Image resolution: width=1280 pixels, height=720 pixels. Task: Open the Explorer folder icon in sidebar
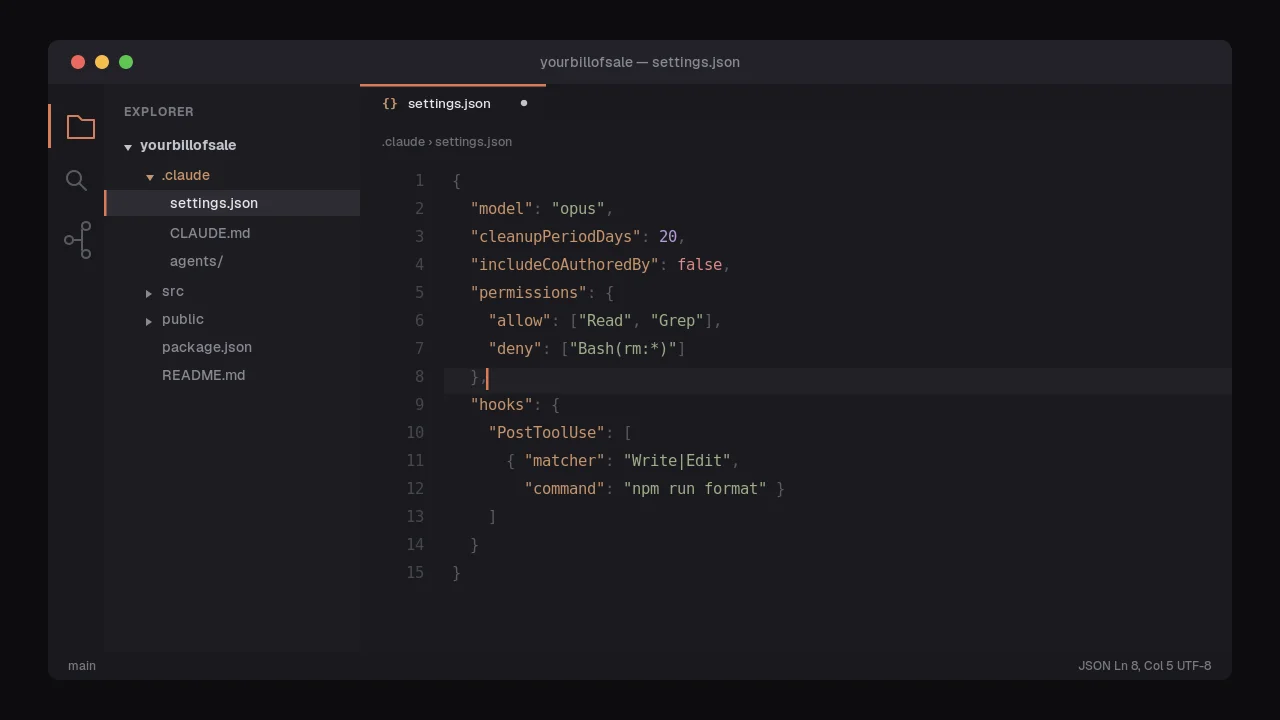pos(81,127)
